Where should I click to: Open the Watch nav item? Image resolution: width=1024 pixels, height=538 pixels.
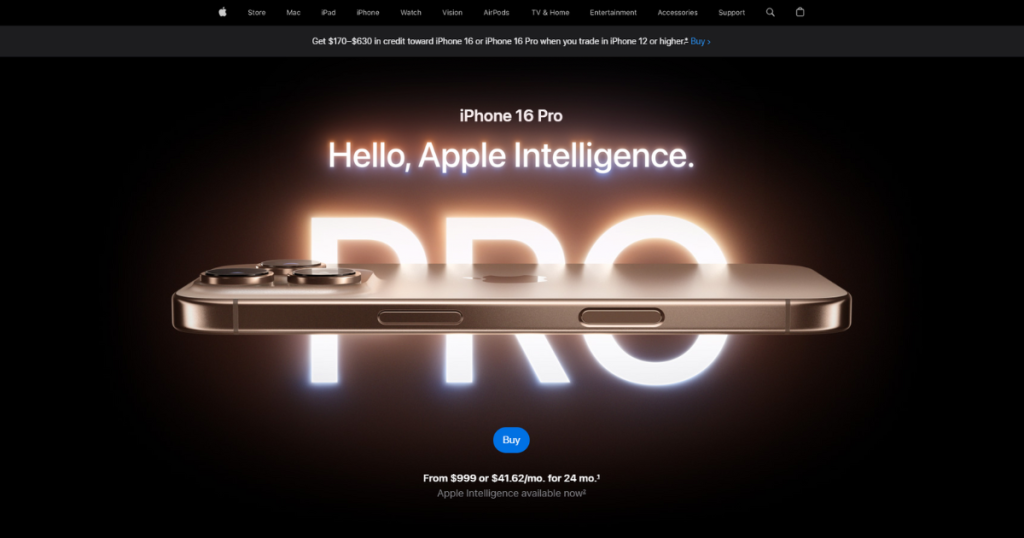click(x=411, y=12)
